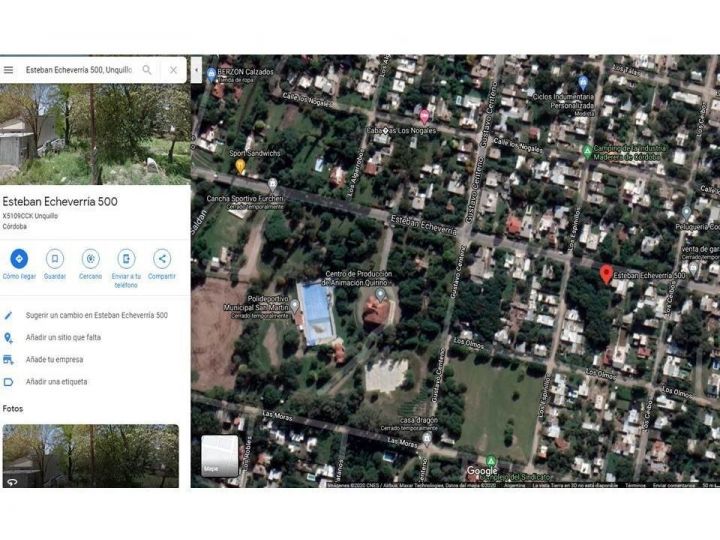Click the Compartir share icon
Image resolution: width=720 pixels, height=540 pixels.
tap(162, 259)
